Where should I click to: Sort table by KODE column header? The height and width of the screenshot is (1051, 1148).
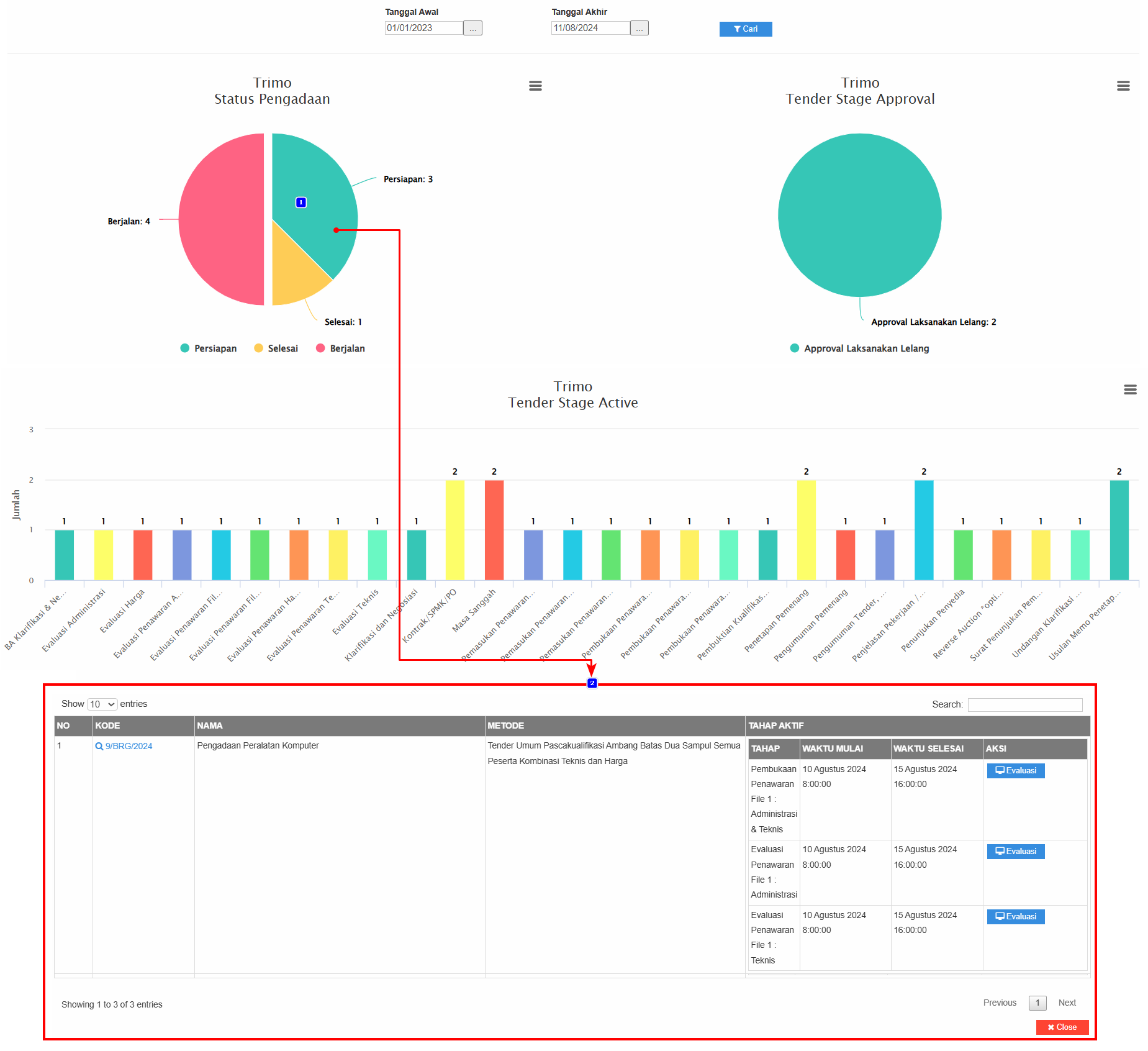point(143,726)
